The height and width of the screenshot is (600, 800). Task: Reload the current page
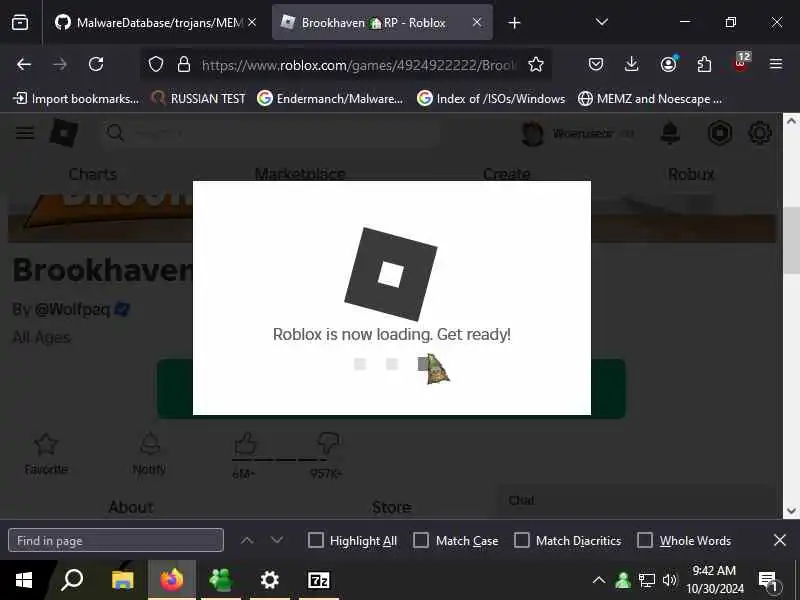pos(96,64)
